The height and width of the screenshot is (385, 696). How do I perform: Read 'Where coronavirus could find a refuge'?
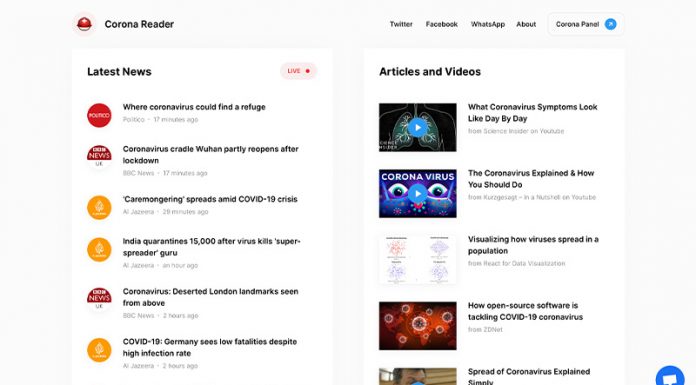point(194,107)
